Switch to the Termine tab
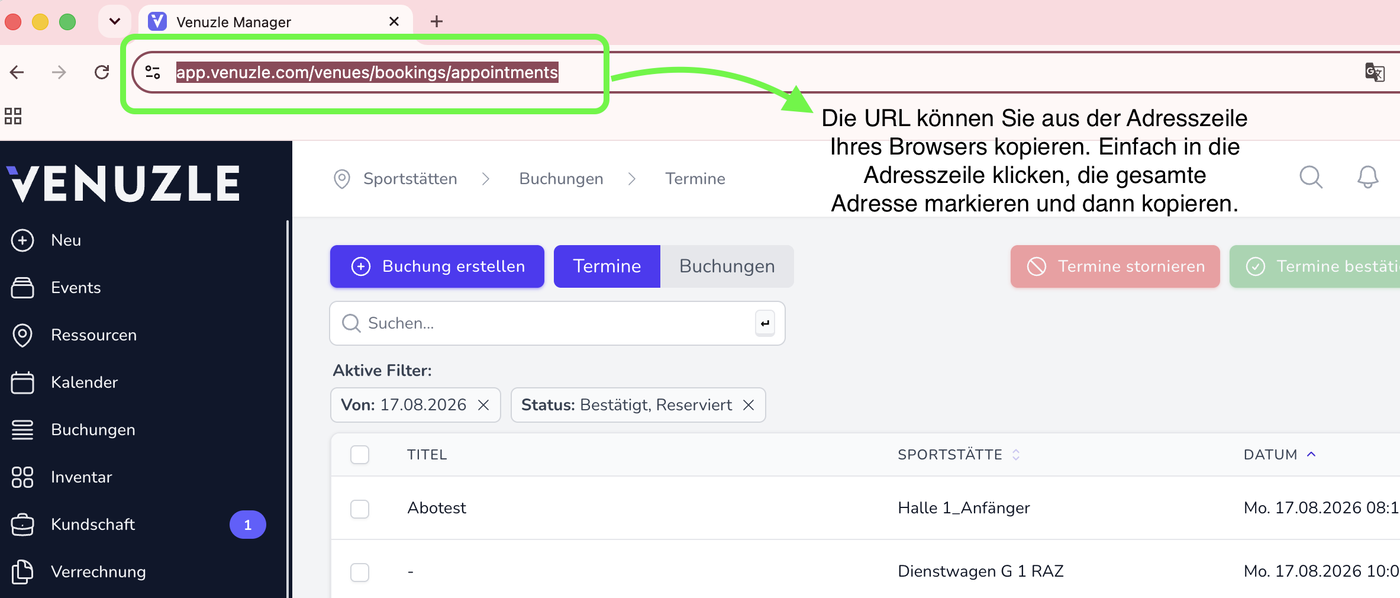 coord(607,266)
